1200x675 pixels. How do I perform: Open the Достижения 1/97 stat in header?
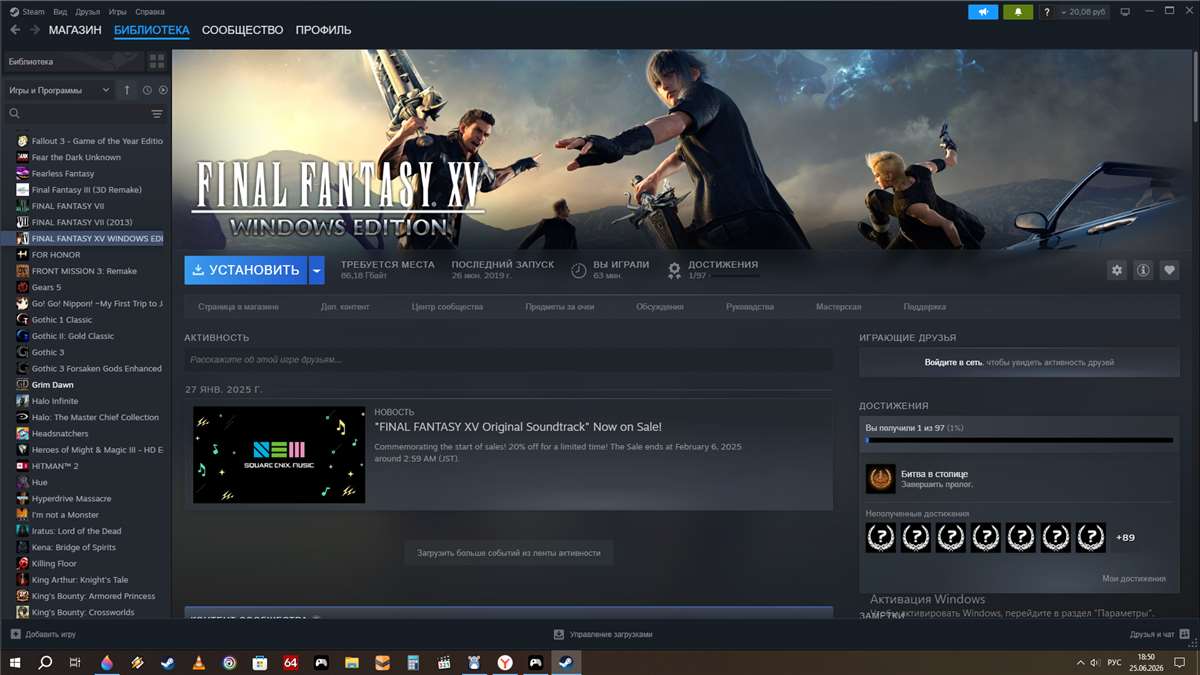click(713, 269)
